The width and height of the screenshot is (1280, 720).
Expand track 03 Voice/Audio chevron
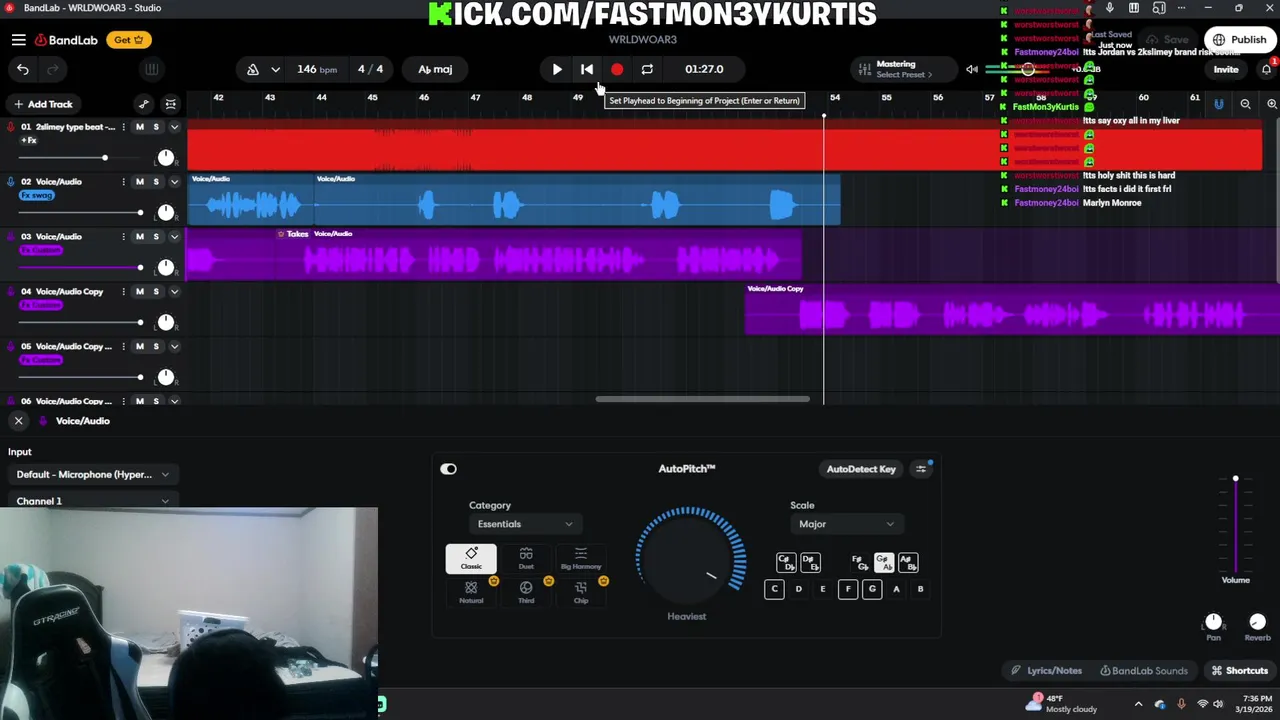point(174,237)
